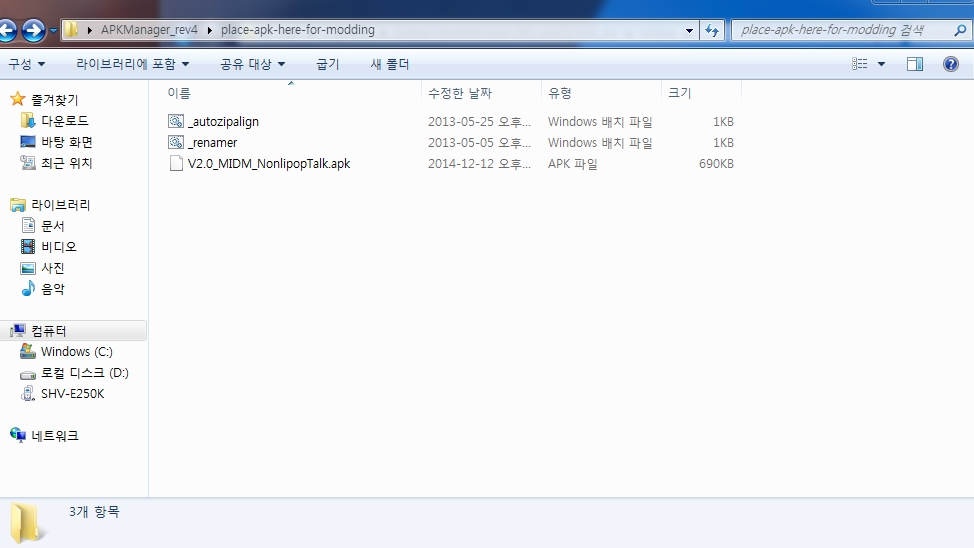This screenshot has width=974, height=548.
Task: Click the Forward navigation arrow button
Action: click(x=33, y=30)
